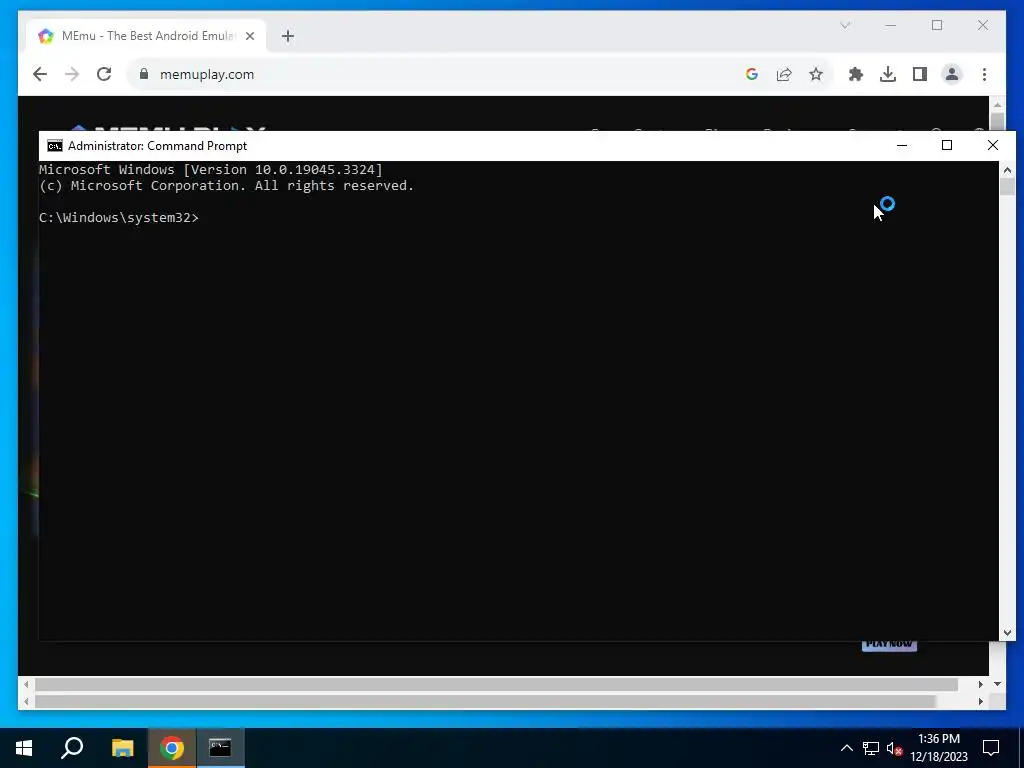The image size is (1024, 768).
Task: Open Chrome tab search chevron
Action: (845, 25)
